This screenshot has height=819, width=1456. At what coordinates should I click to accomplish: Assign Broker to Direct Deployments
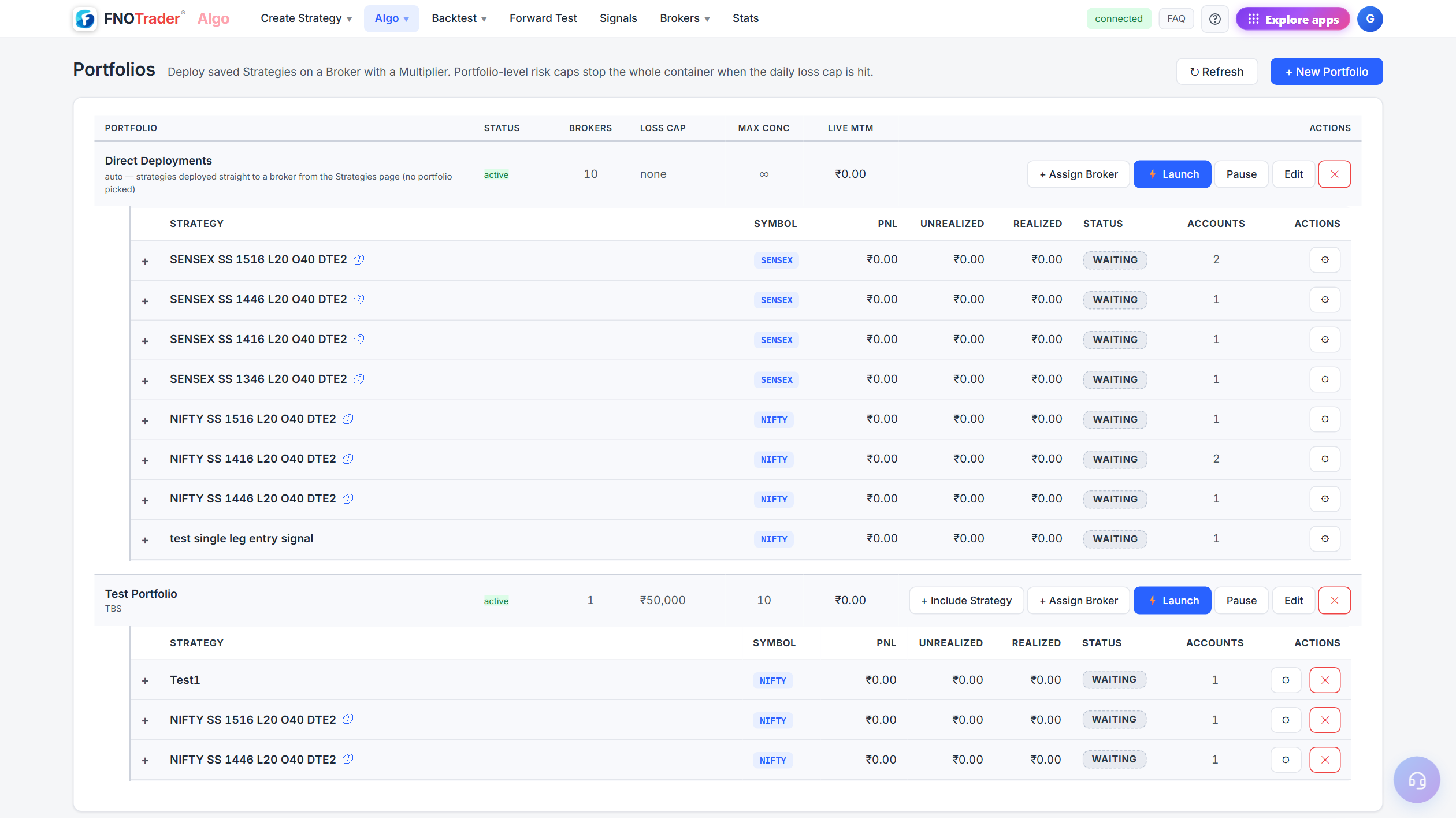(1078, 174)
